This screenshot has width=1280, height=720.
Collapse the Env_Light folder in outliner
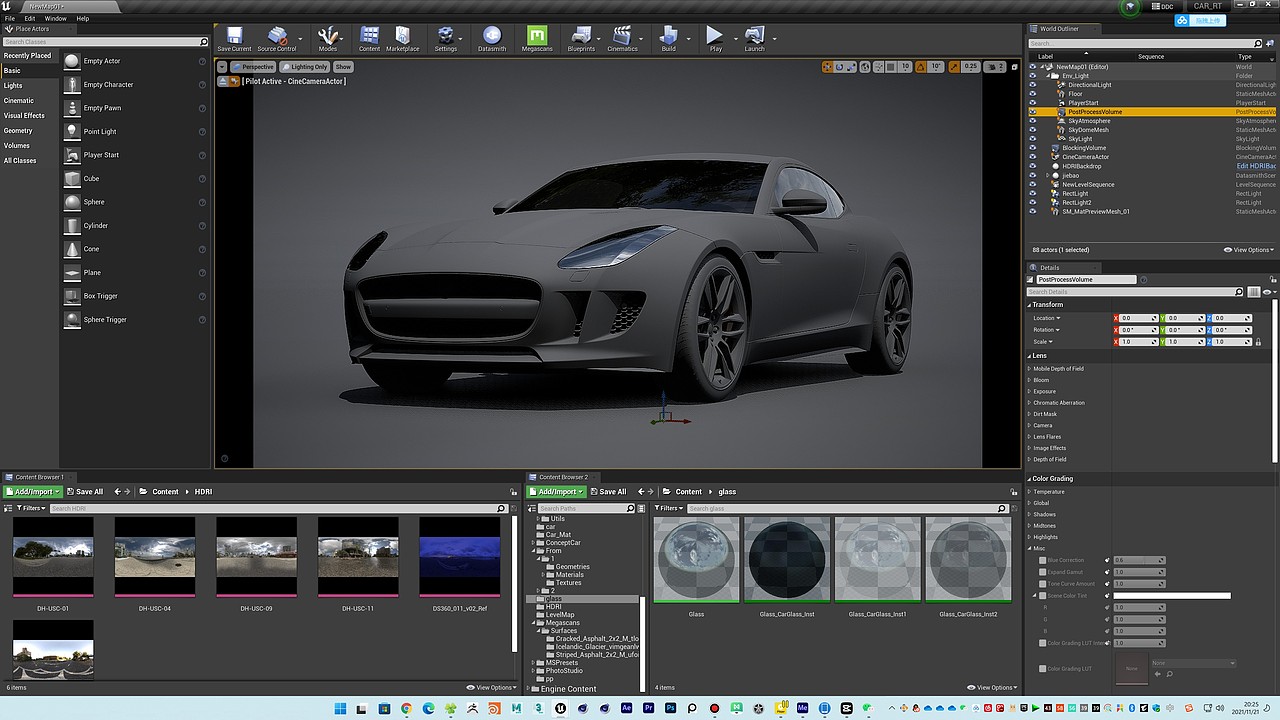click(1047, 76)
